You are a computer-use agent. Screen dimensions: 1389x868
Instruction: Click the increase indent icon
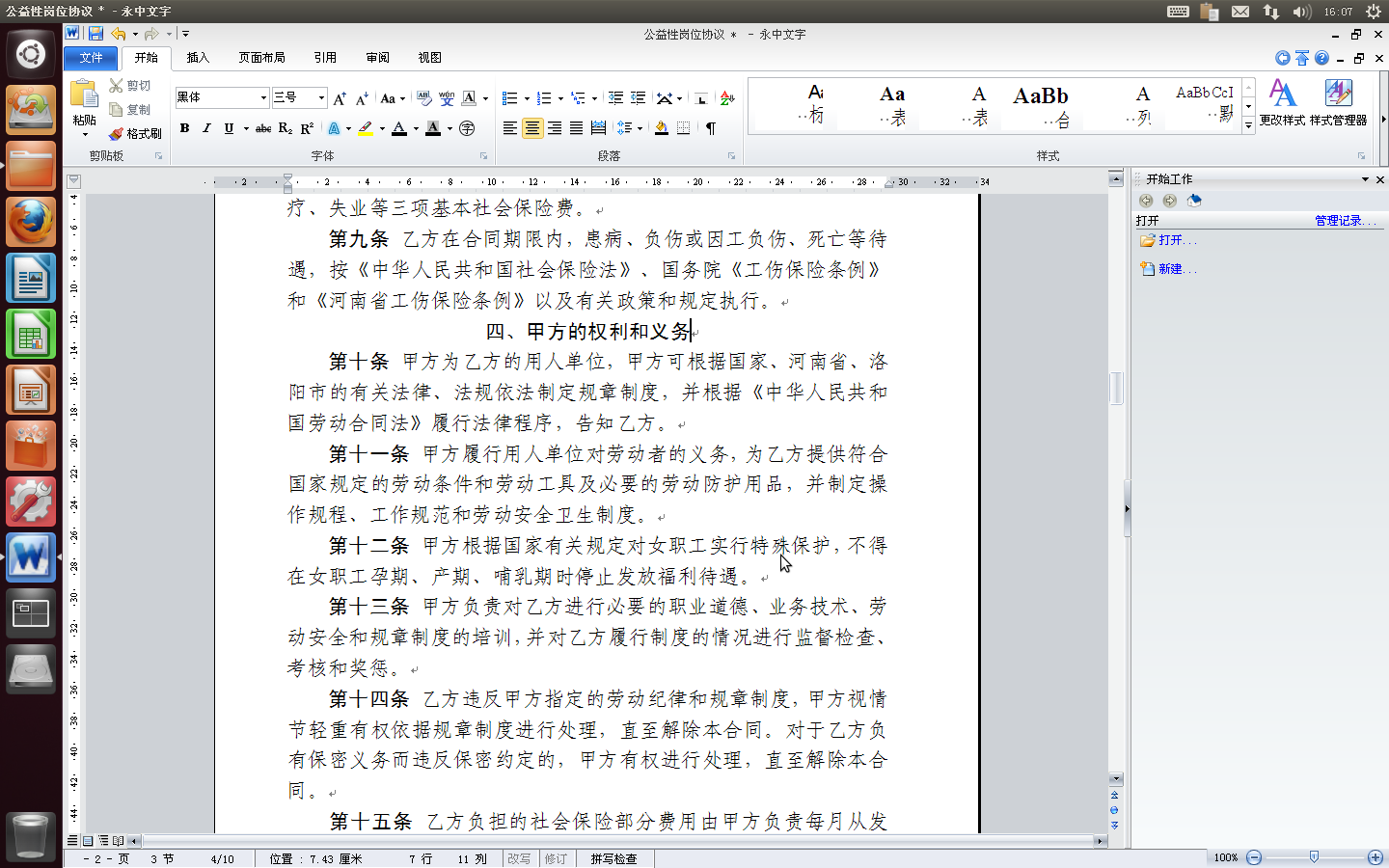tap(638, 98)
